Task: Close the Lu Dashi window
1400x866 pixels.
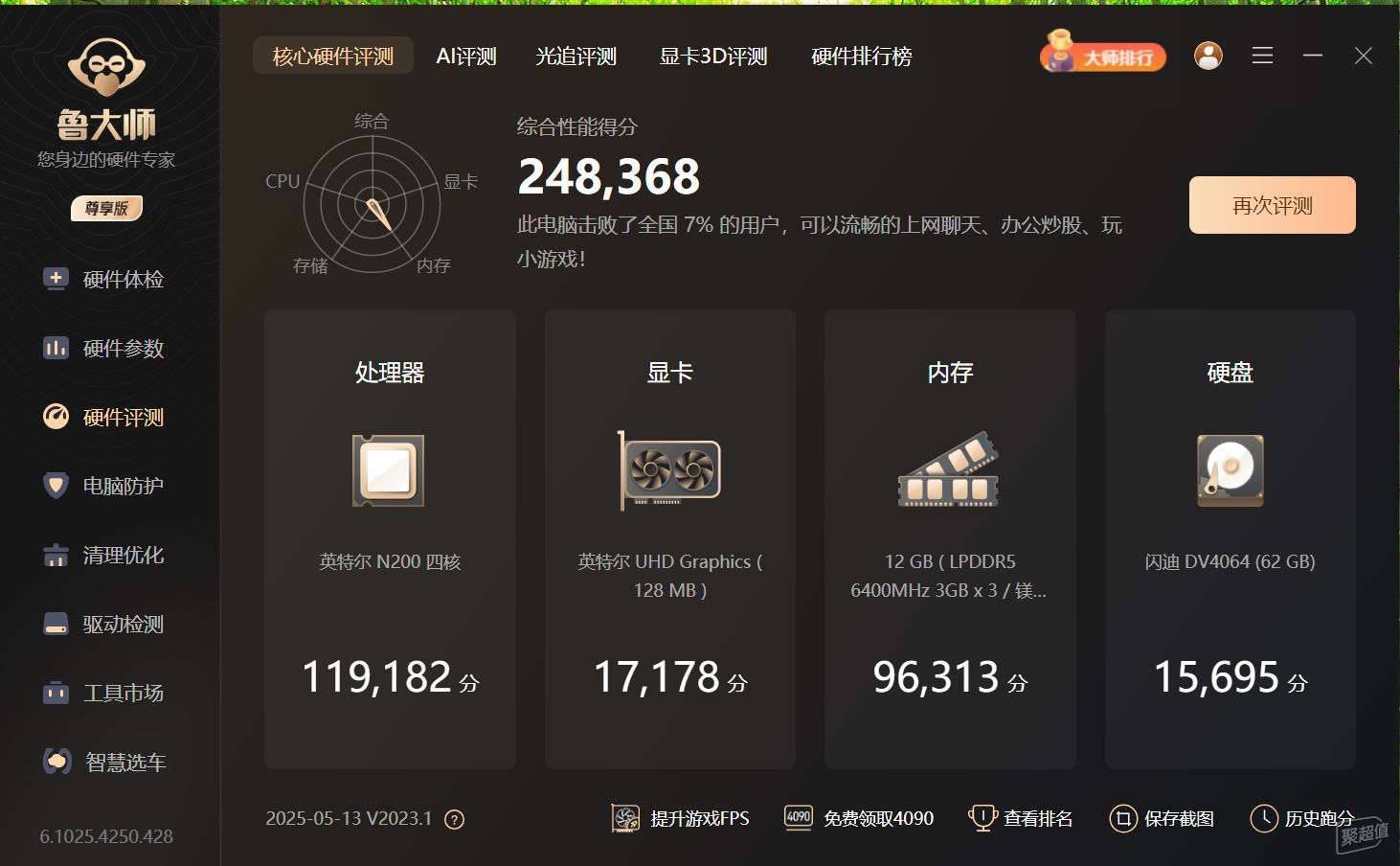Action: (1364, 56)
